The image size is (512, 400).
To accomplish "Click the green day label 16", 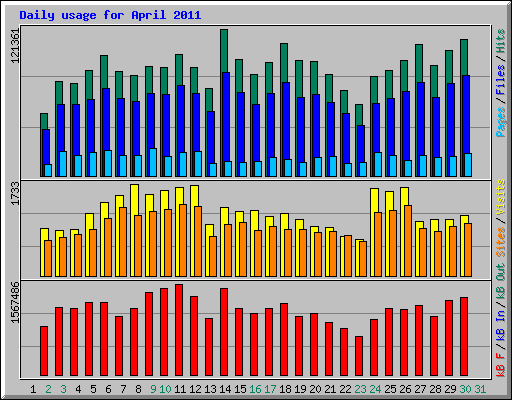I will tap(255, 389).
